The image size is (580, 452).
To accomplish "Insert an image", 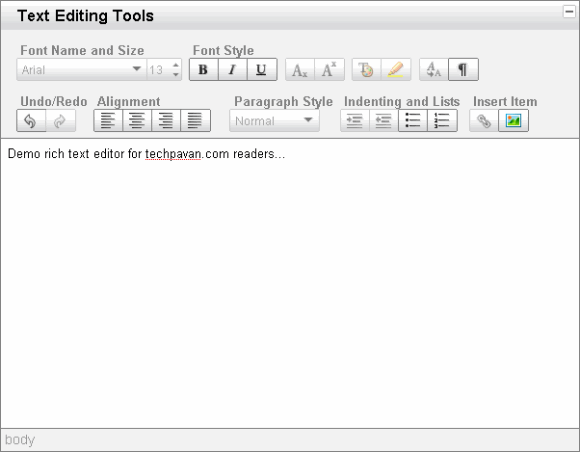I will pyautogui.click(x=513, y=121).
